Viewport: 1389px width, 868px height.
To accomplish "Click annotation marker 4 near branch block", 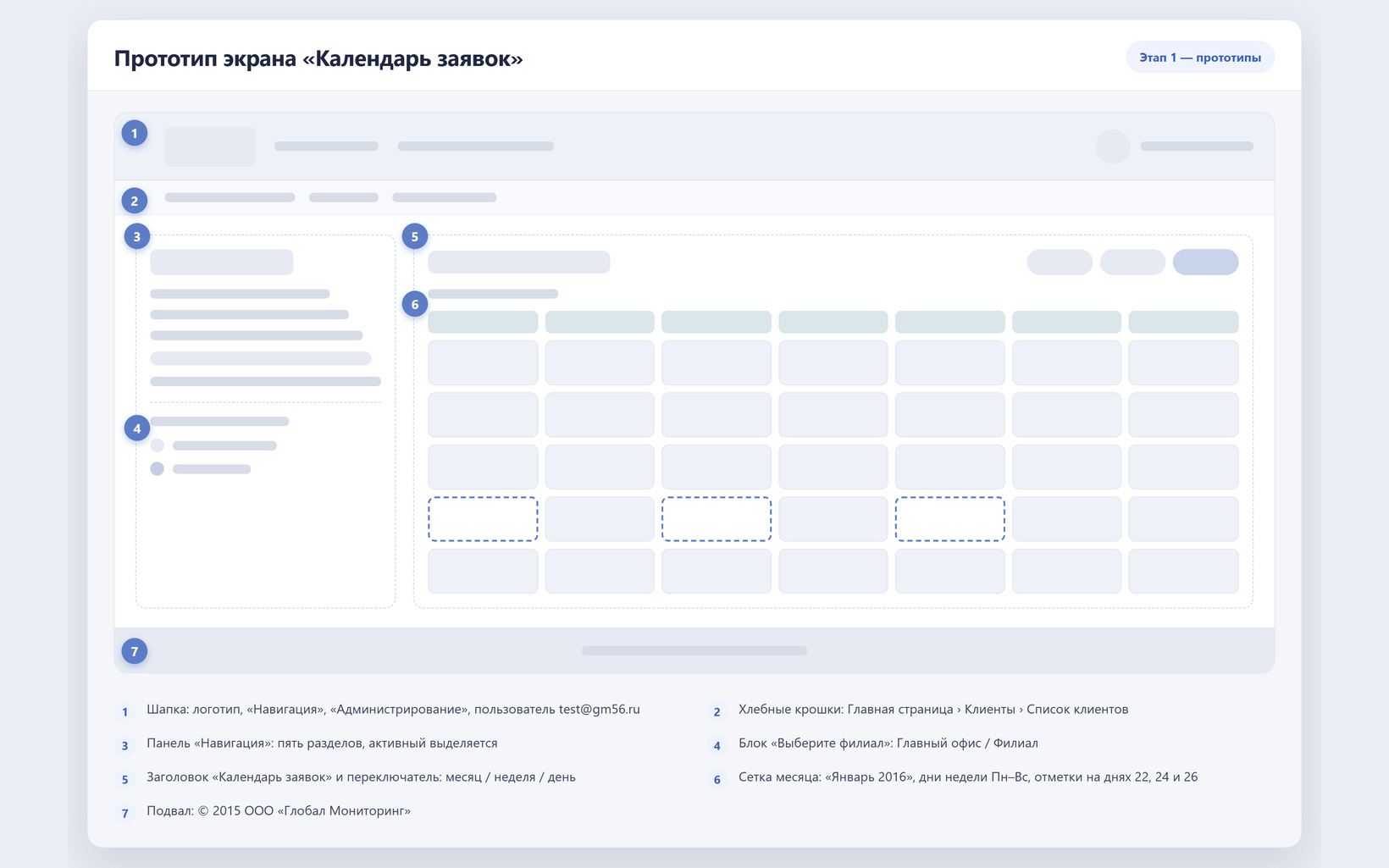I will point(137,428).
